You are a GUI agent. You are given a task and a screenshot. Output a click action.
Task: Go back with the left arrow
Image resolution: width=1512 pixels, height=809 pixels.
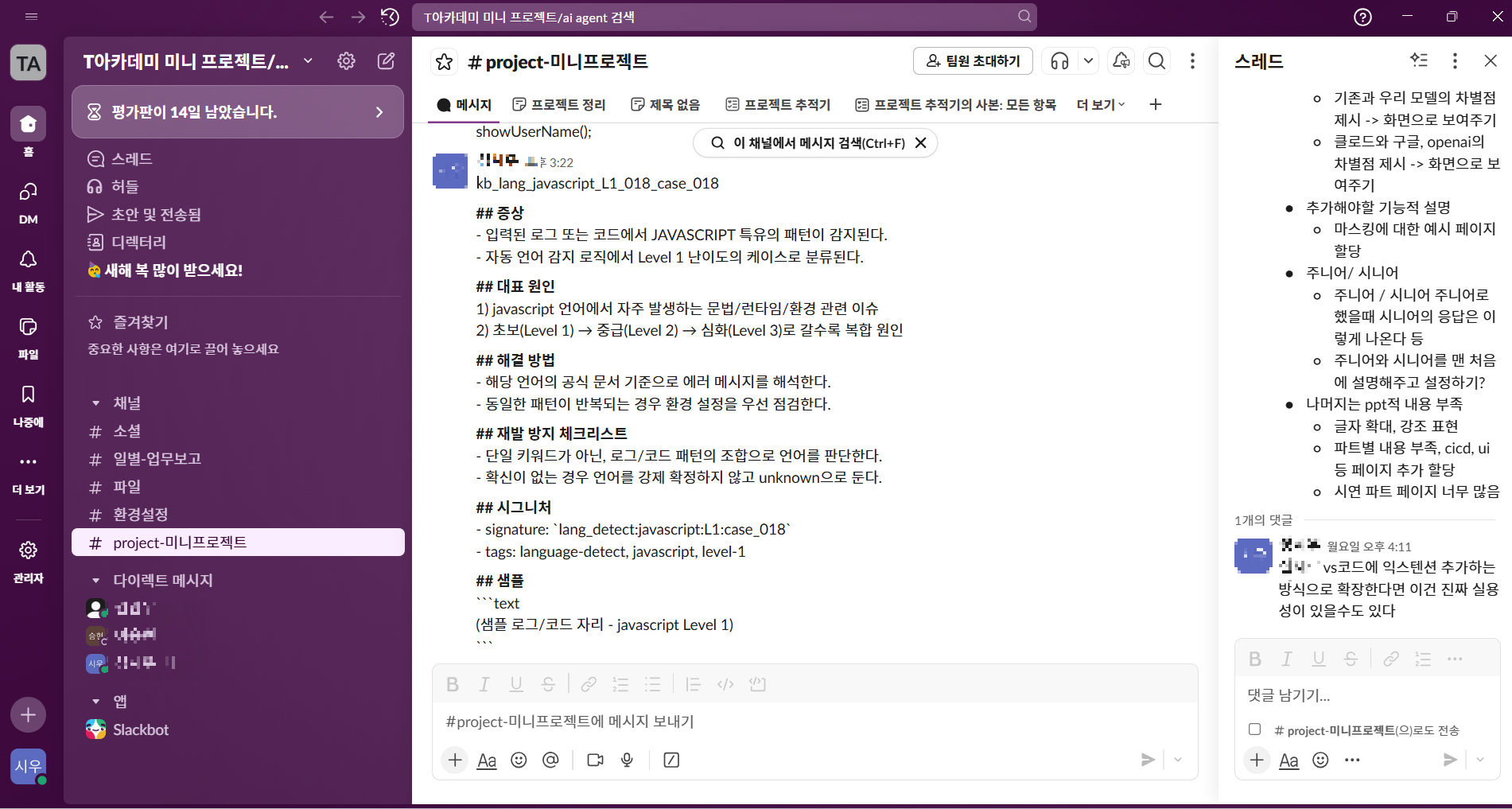326,17
